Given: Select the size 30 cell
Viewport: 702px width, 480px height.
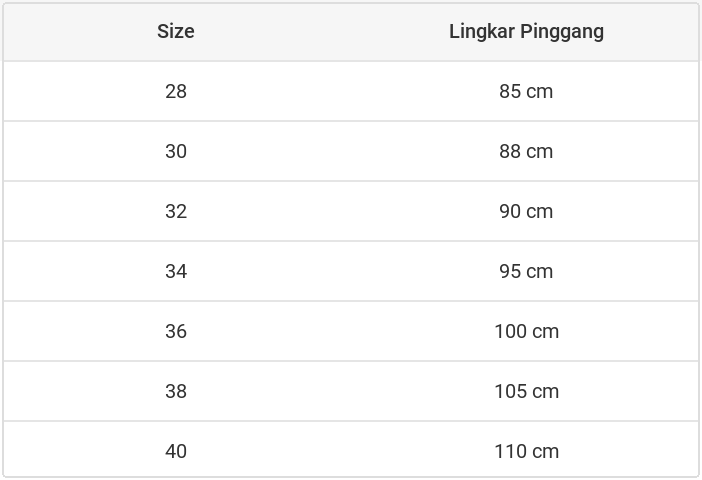Looking at the screenshot, I should [x=176, y=151].
